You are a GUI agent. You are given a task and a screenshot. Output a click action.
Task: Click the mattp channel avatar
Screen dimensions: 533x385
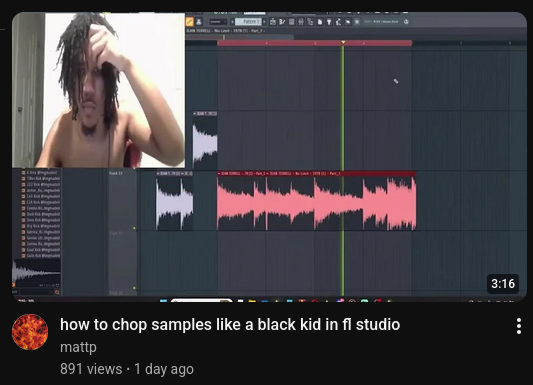[x=30, y=332]
